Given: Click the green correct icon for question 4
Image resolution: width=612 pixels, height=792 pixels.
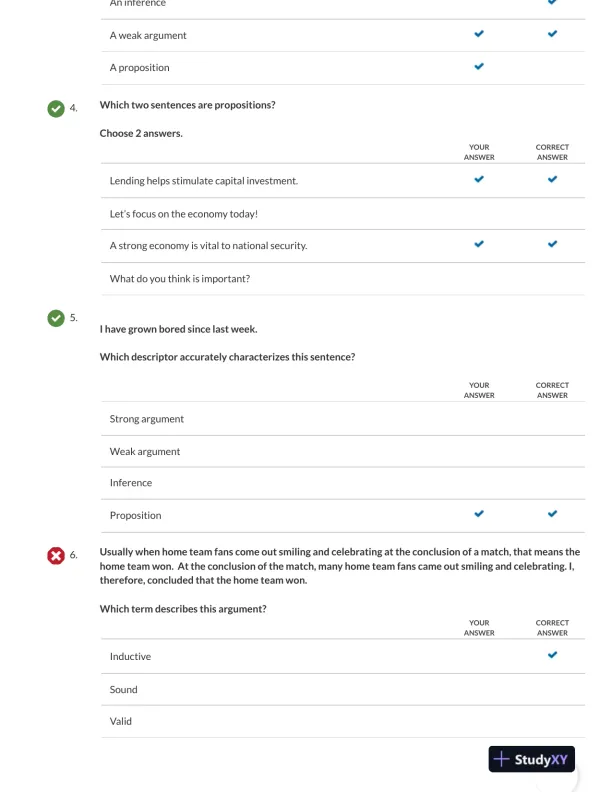Looking at the screenshot, I should pos(55,106).
